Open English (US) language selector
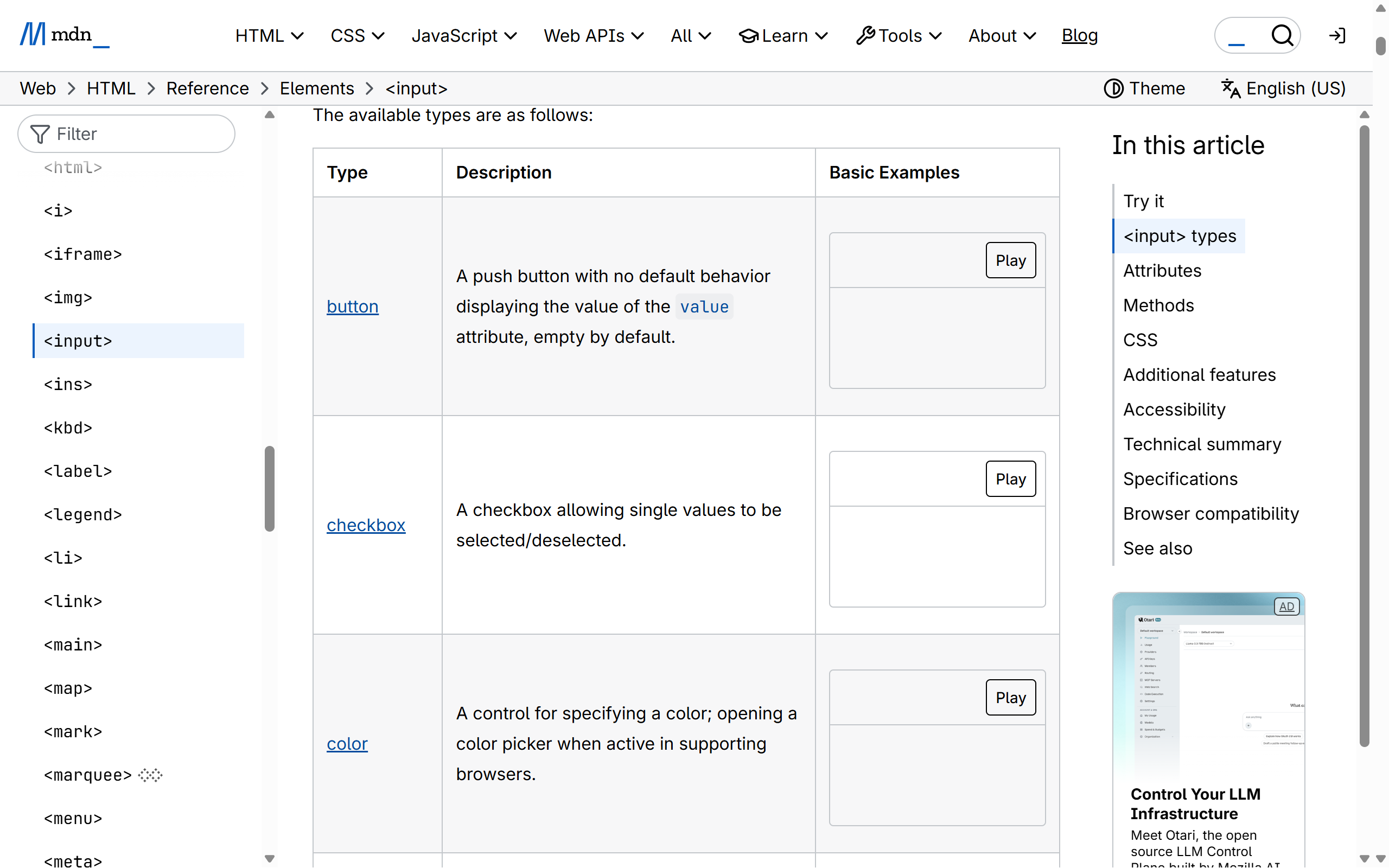 [1283, 88]
